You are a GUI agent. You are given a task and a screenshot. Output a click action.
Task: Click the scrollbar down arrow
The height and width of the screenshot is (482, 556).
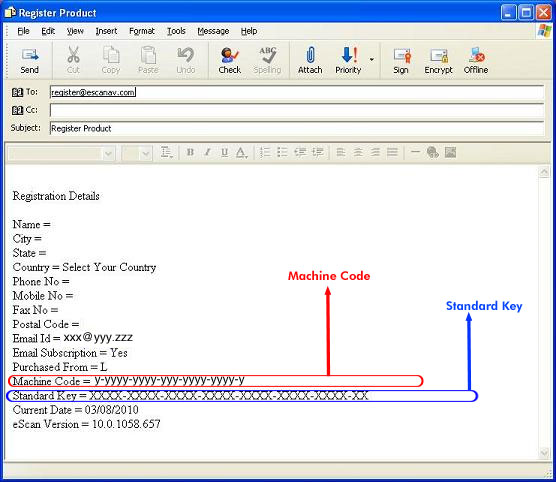(544, 452)
